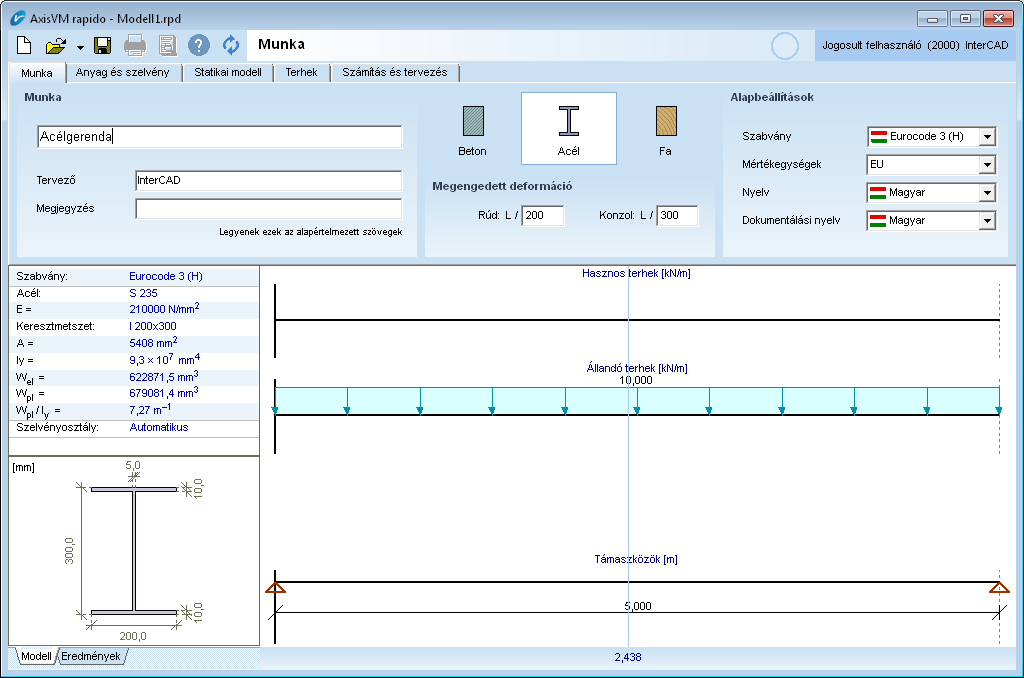
Task: Click the Iy value 9,3 × 10⁷ mm⁴
Action: pos(165,360)
